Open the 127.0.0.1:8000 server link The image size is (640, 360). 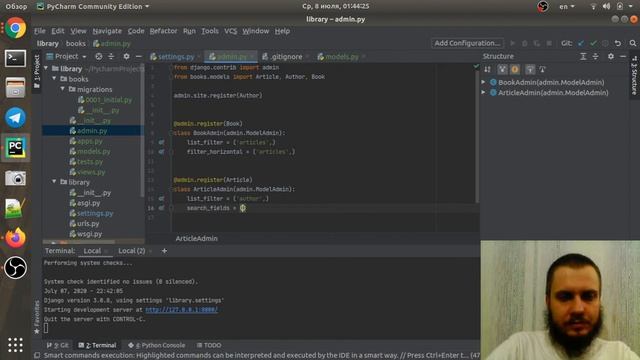181,310
